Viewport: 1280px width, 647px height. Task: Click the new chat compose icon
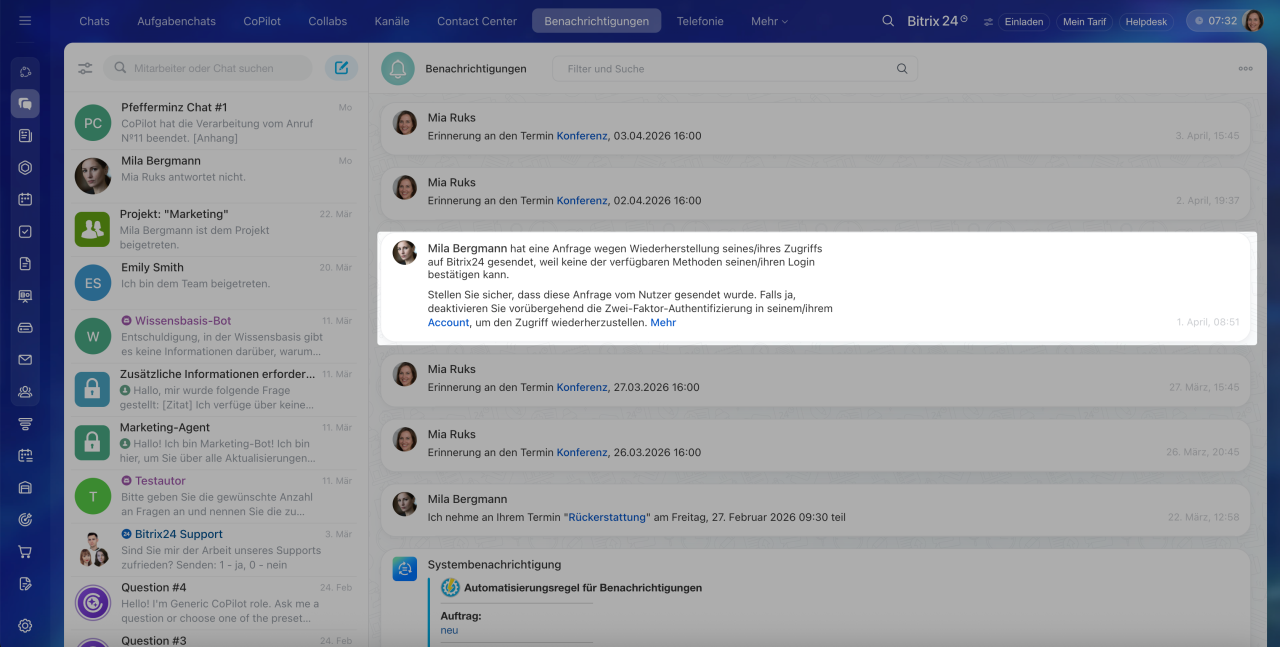pos(341,68)
